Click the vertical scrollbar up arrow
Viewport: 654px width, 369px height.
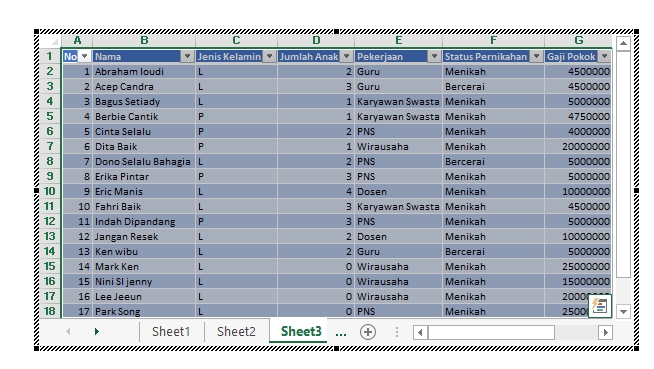click(623, 43)
